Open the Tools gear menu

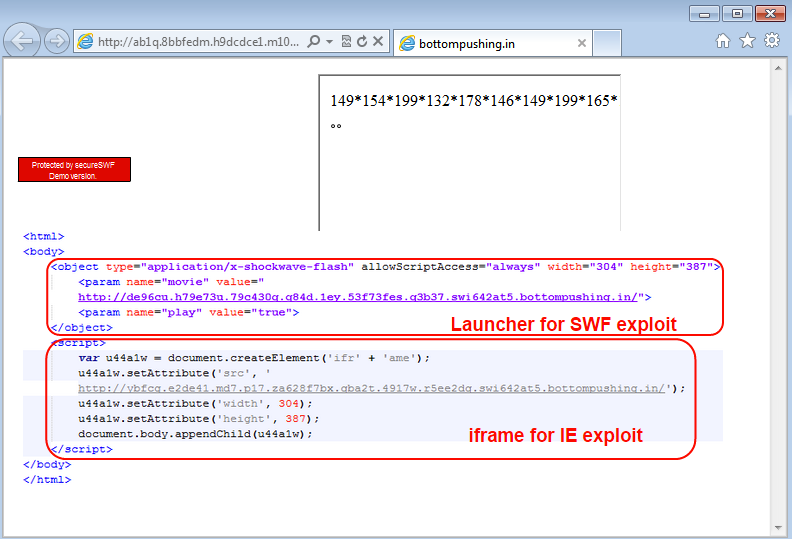(x=772, y=40)
